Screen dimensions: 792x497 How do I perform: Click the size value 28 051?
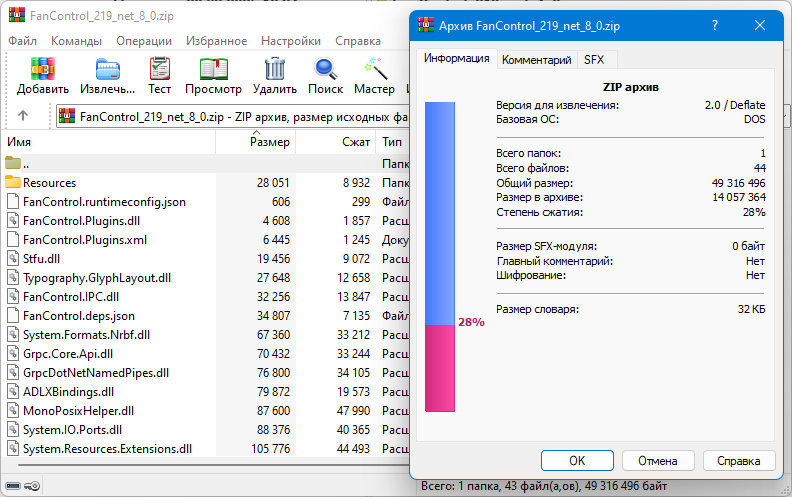273,182
